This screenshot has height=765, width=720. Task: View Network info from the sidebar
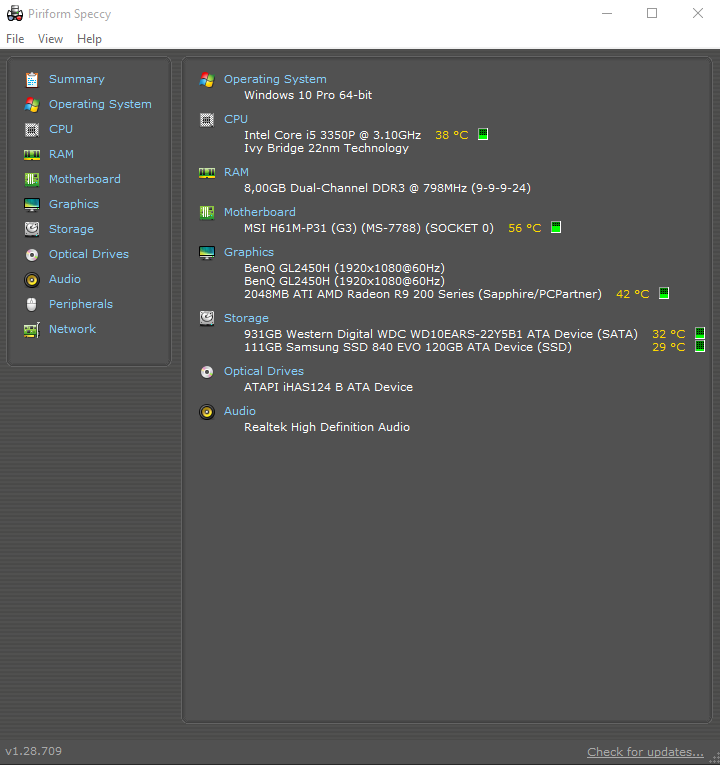[73, 329]
